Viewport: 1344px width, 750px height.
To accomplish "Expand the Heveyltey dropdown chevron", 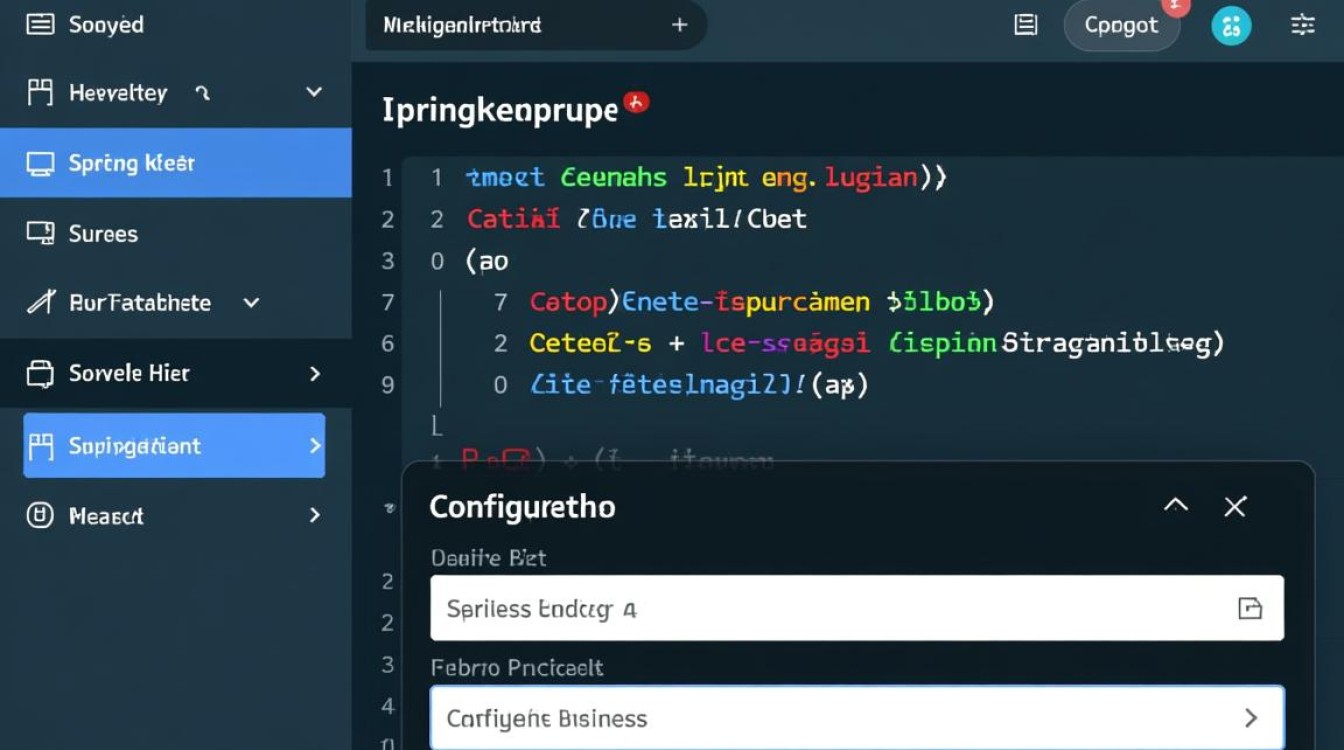I will click(314, 92).
